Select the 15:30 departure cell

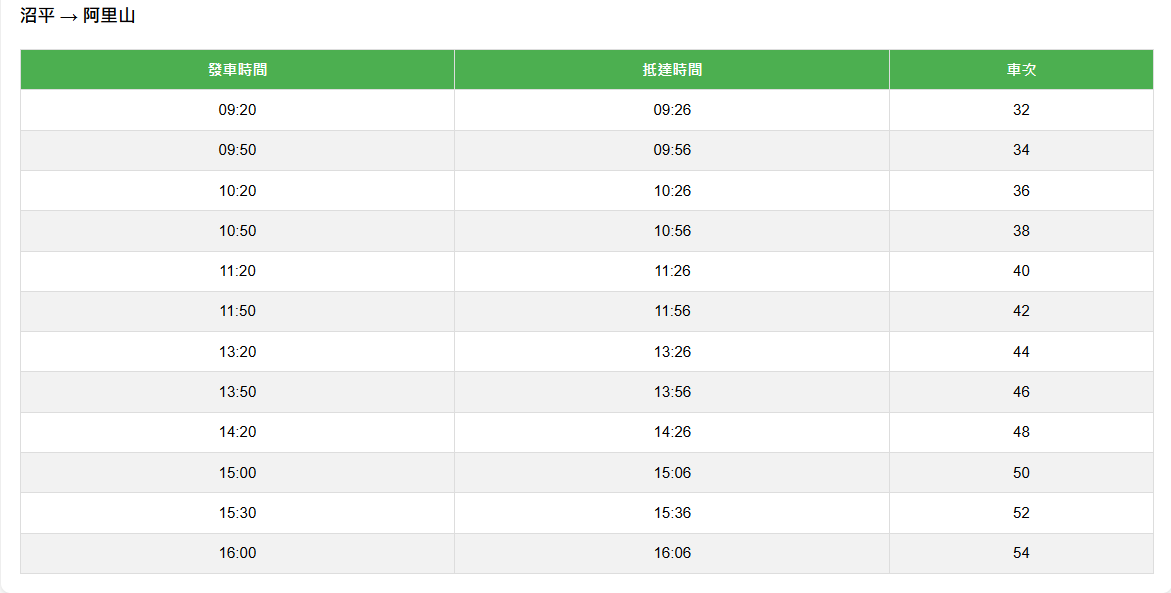(237, 513)
